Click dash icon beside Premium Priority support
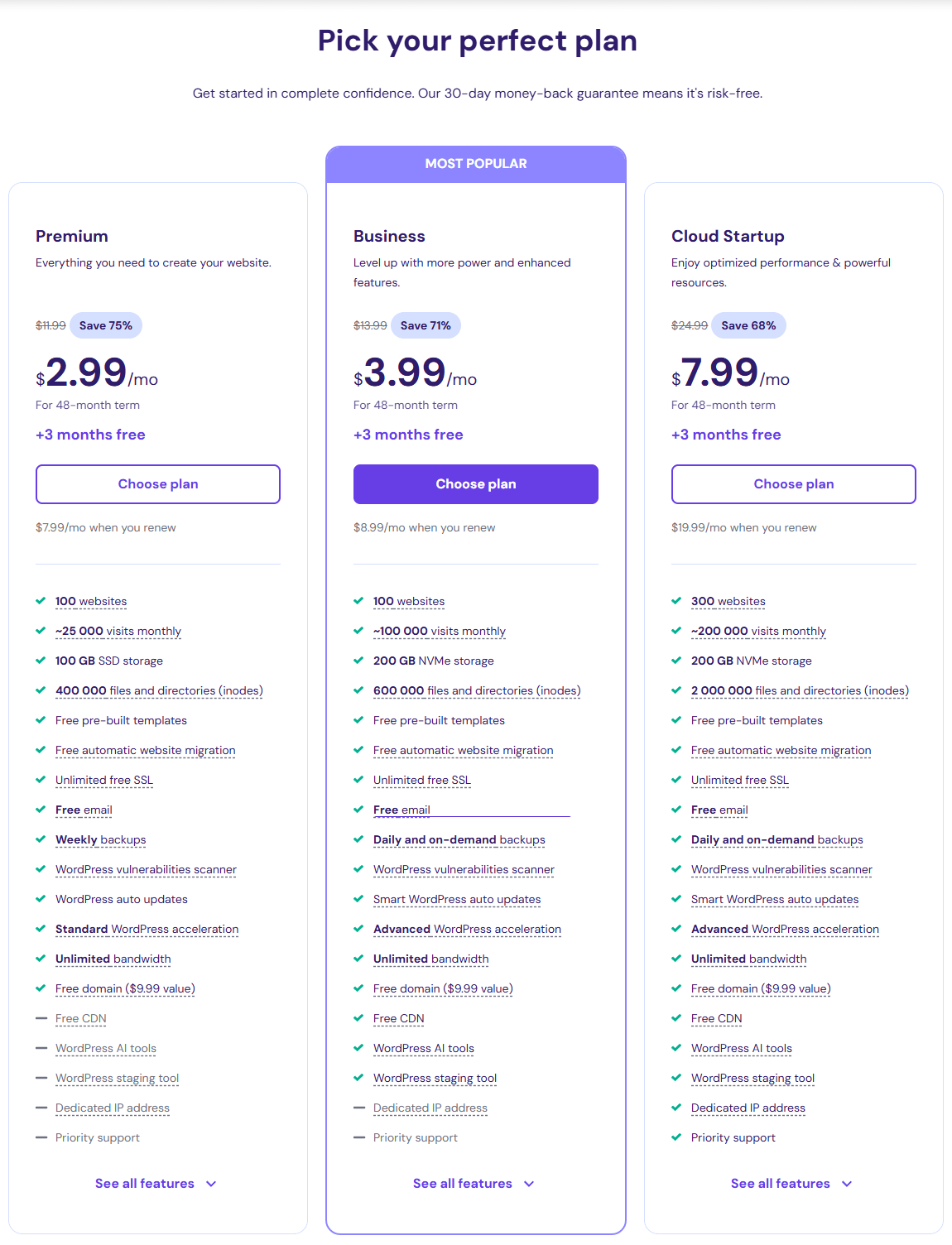The height and width of the screenshot is (1245, 952). [41, 1137]
